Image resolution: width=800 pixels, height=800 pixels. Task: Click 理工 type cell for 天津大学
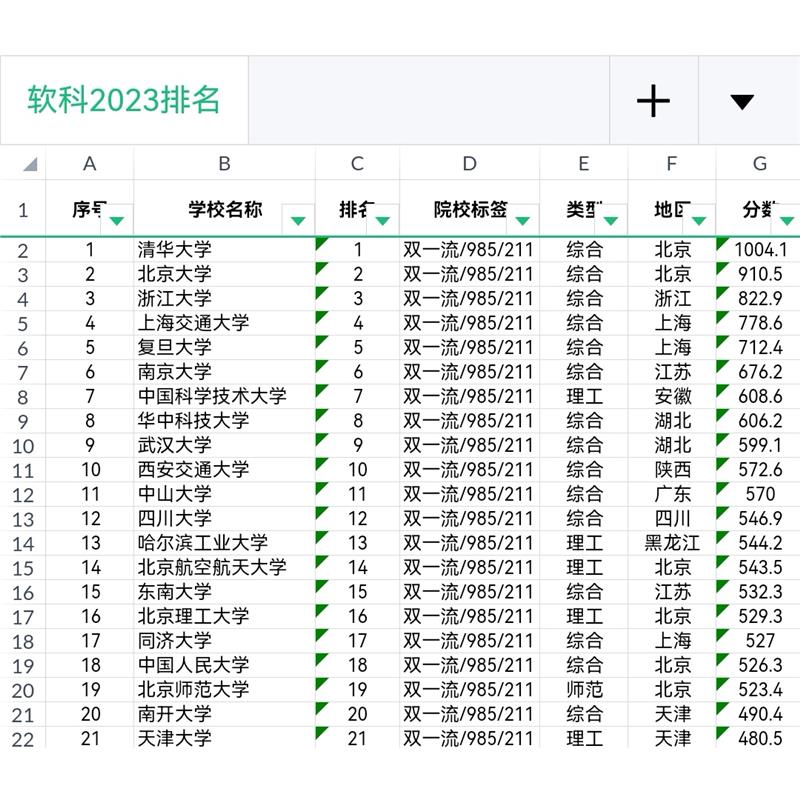[584, 738]
